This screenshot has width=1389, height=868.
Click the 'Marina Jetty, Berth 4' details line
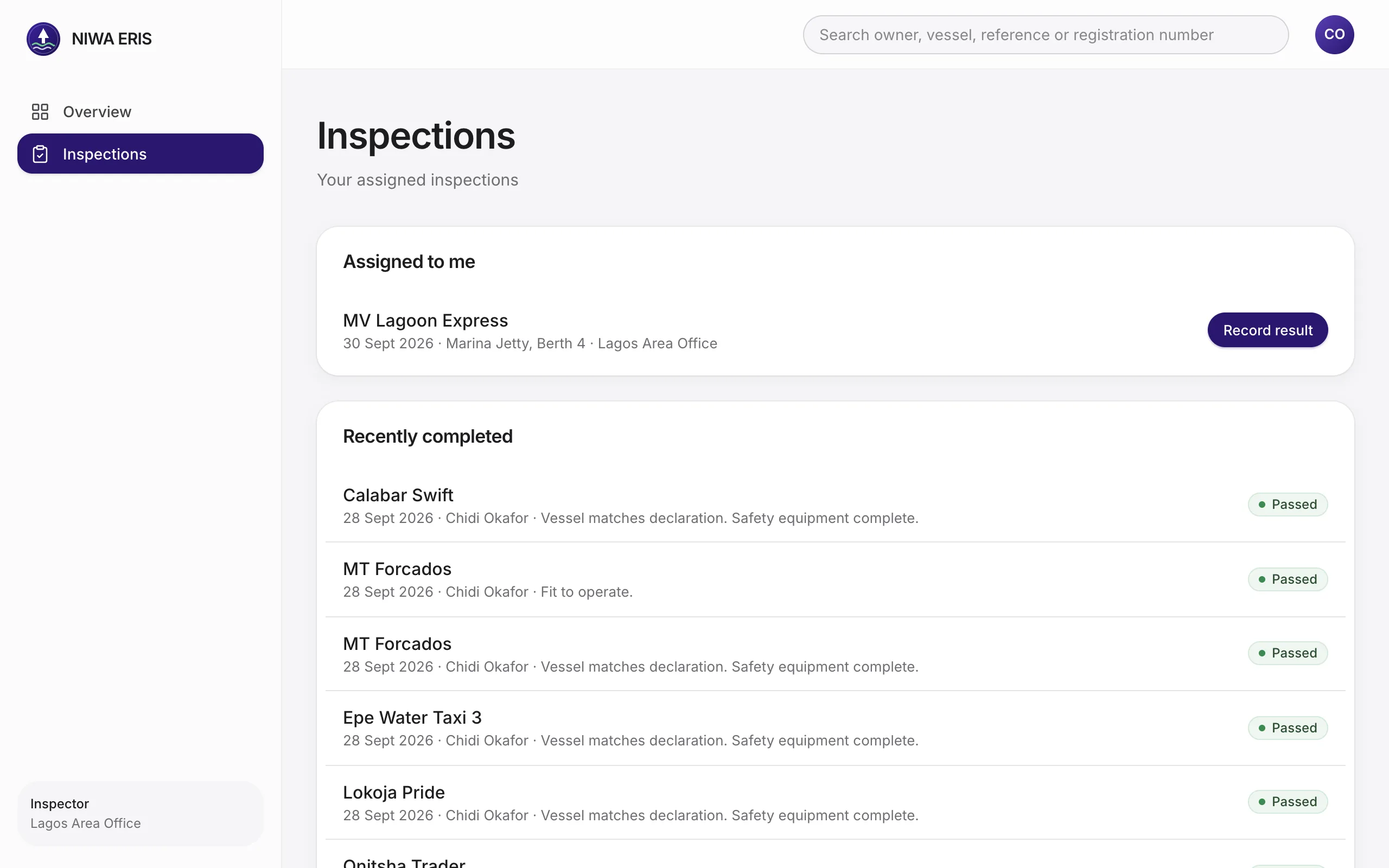530,343
